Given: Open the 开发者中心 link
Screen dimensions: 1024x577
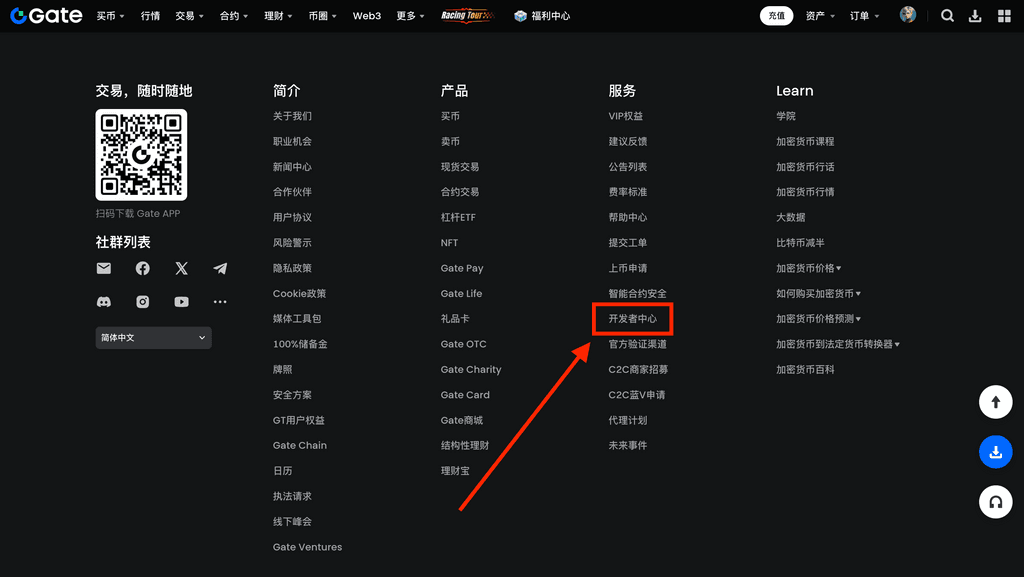Looking at the screenshot, I should coord(633,319).
